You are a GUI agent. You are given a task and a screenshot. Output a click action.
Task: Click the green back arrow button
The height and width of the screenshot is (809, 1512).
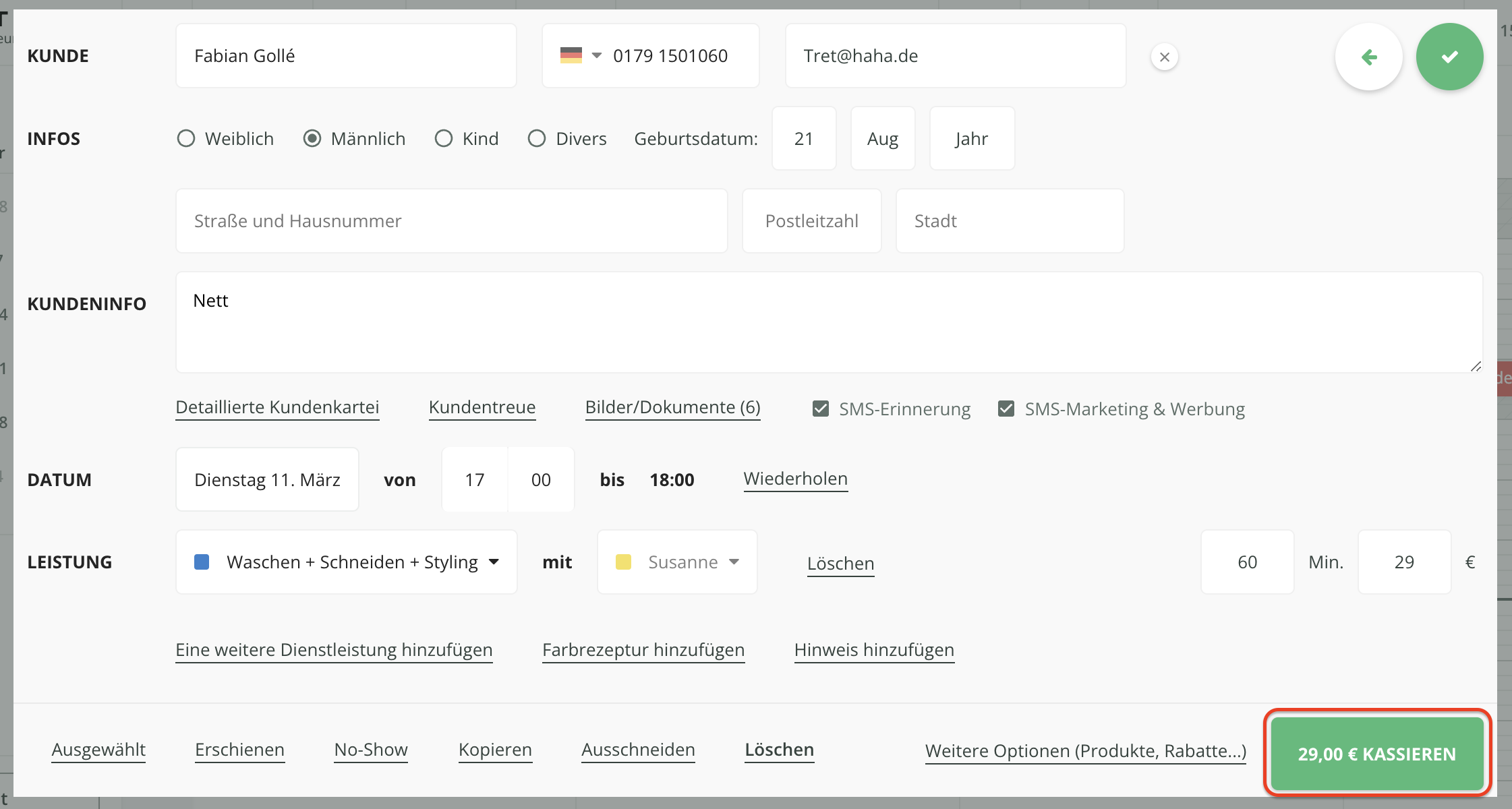(x=1368, y=57)
